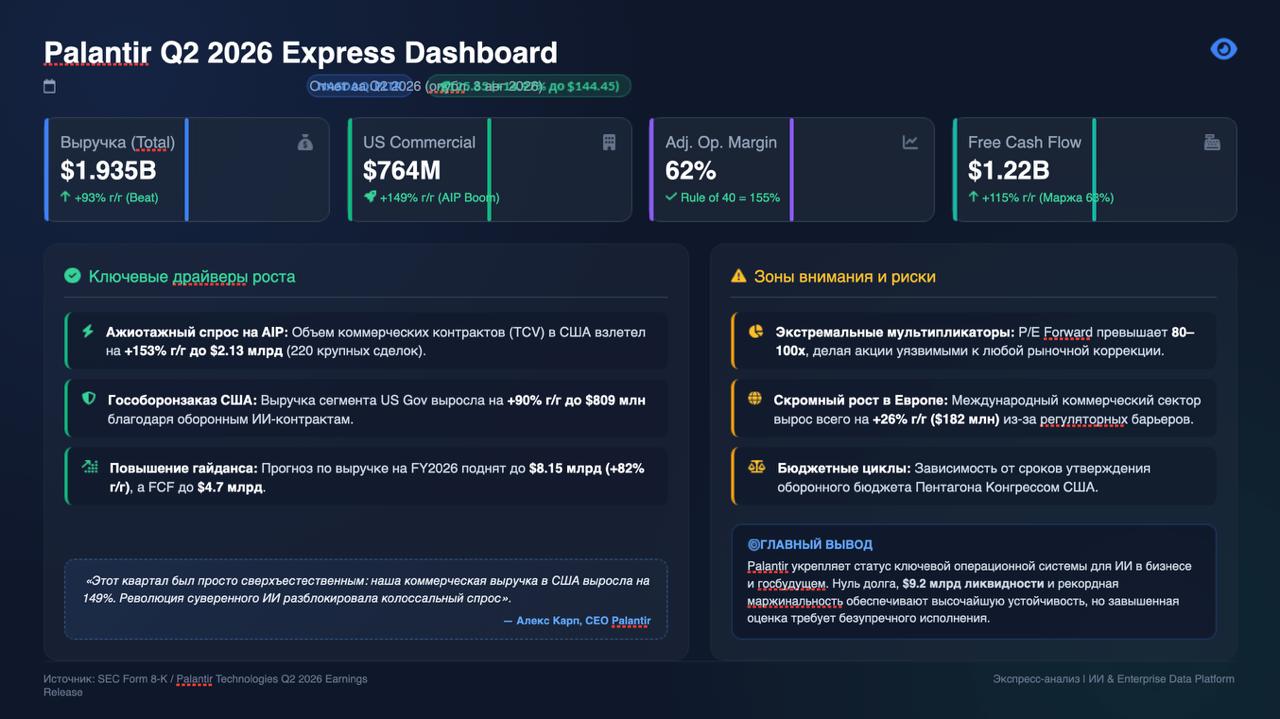
Task: Click the cash register icon in Free Cash Flow card
Action: [x=1212, y=143]
